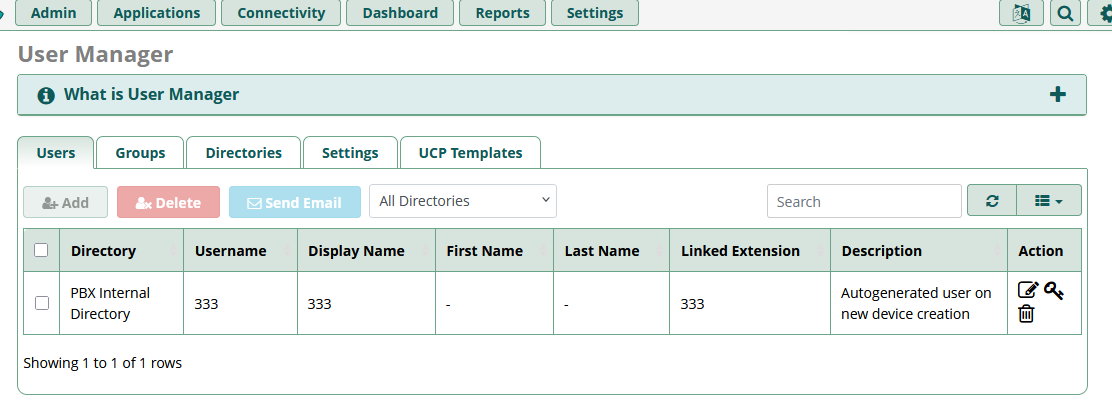Click into the Search input field

pyautogui.click(x=863, y=201)
